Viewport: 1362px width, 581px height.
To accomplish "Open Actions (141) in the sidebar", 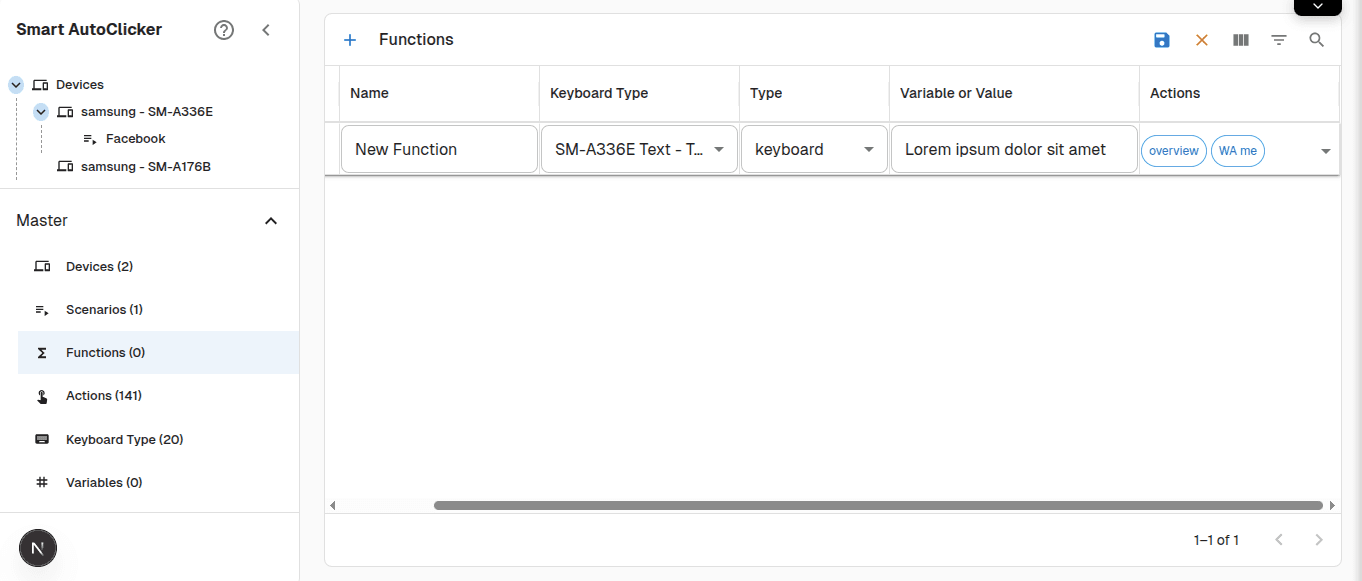I will [x=102, y=395].
